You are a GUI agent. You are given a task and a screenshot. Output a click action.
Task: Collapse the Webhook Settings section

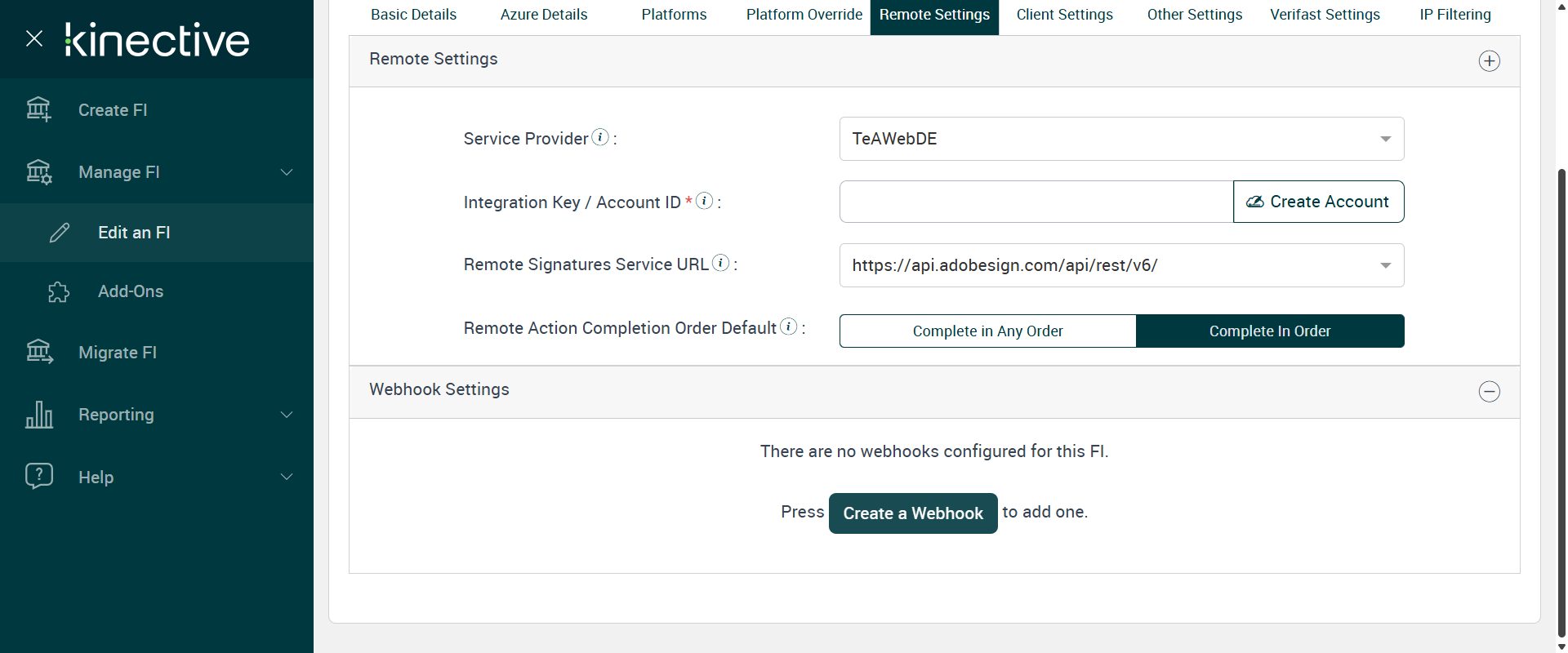[1489, 392]
